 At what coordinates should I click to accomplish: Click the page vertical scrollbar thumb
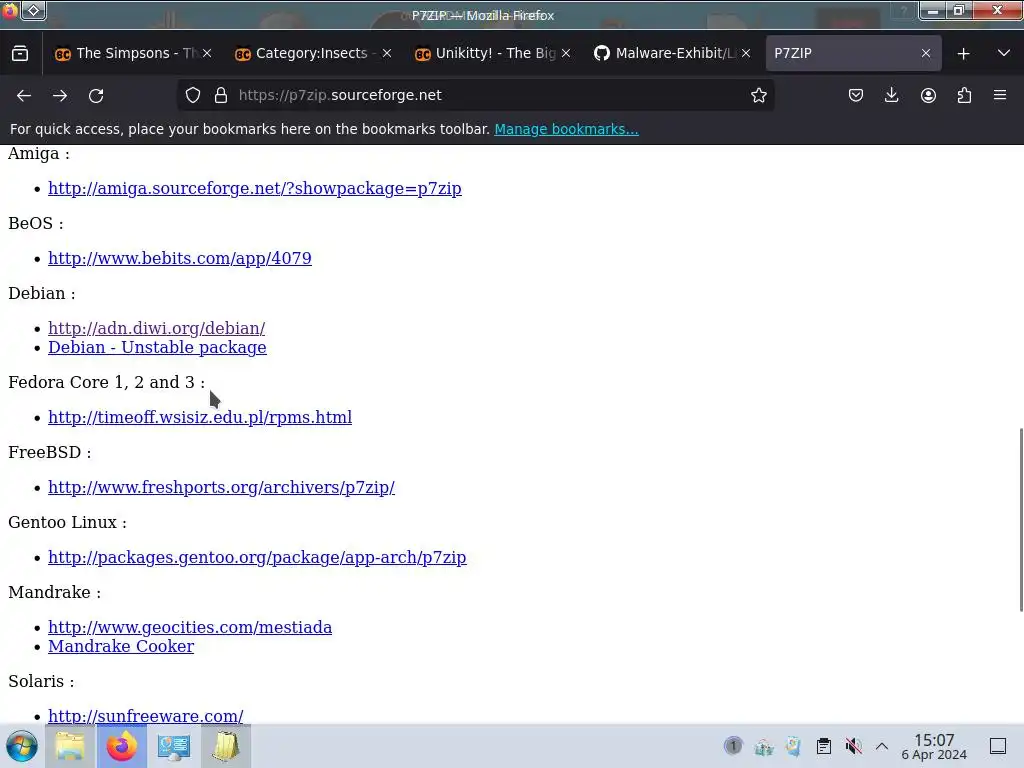pos(1021,520)
